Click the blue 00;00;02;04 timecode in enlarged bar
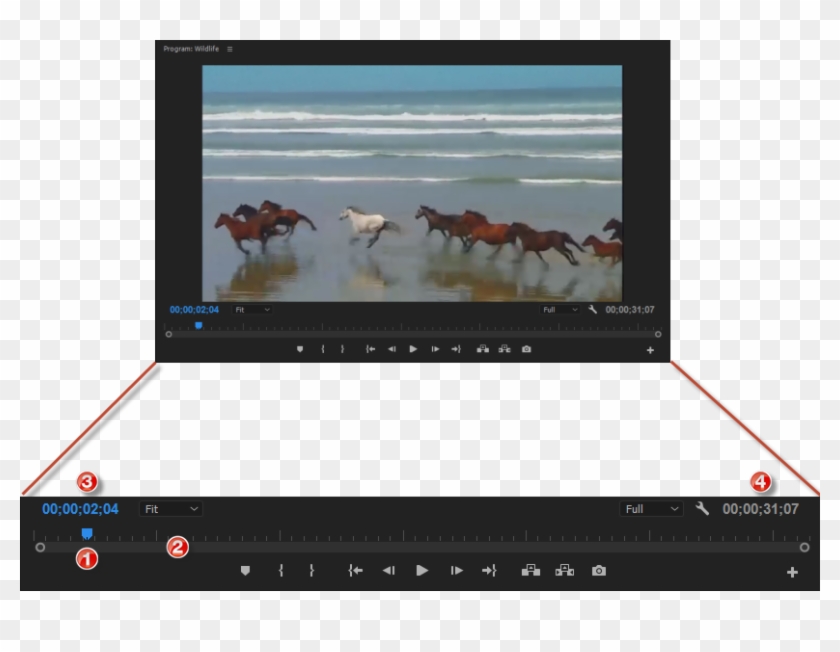This screenshot has height=652, width=840. 80,509
